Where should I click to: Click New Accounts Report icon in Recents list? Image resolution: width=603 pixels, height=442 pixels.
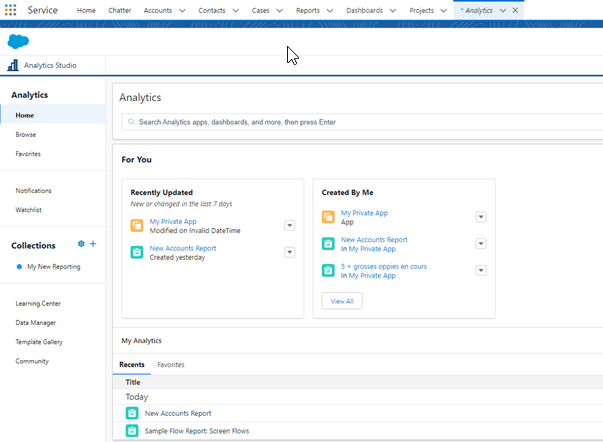tap(132, 413)
